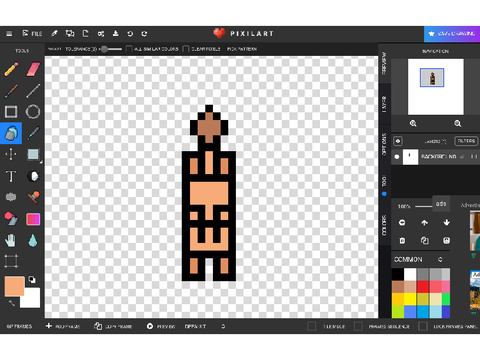The image size is (480, 360).
Task: Toggle the Lock Frames Panel checkbox
Action: pos(423,326)
